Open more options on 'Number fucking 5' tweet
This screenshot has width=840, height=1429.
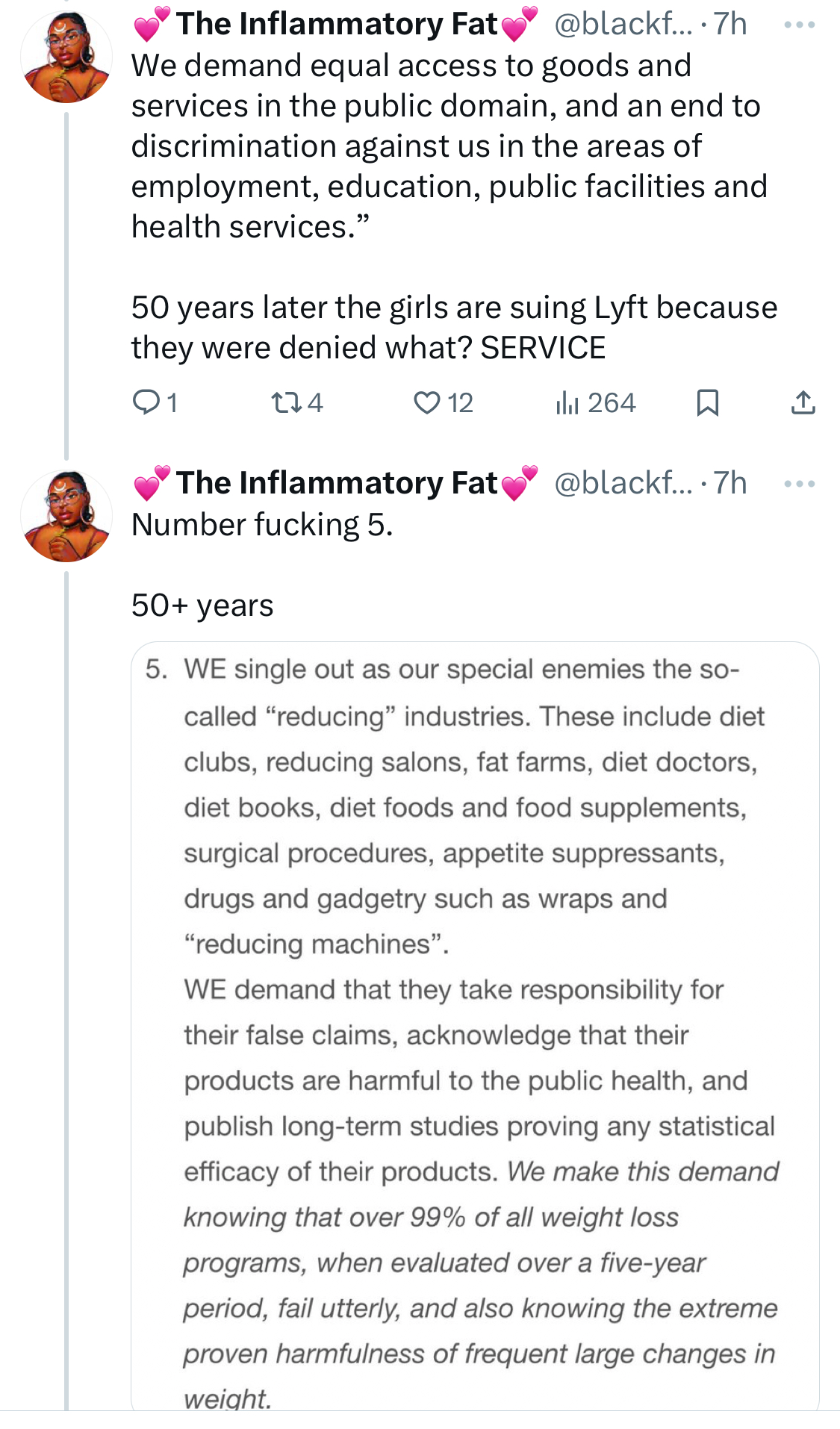tap(800, 484)
